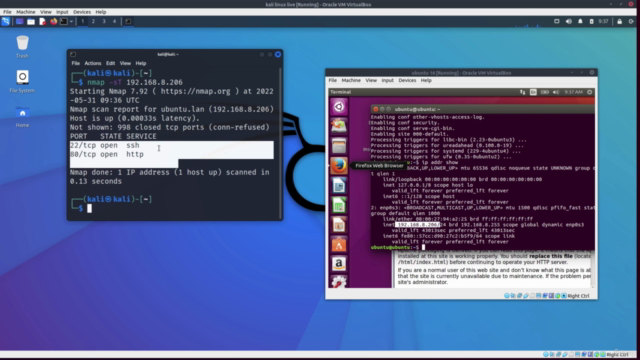Click the lock screen icon in Kali panel
640x360 pixels.
coord(620,21)
